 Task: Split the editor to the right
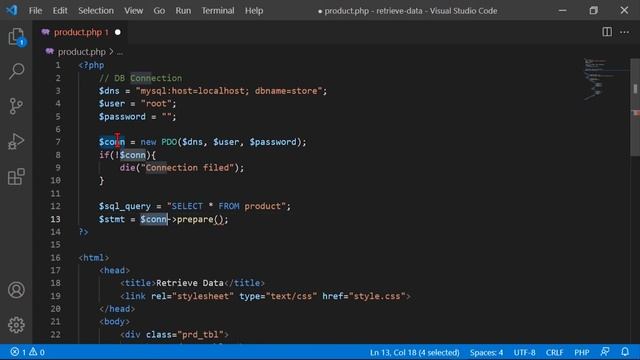607,32
